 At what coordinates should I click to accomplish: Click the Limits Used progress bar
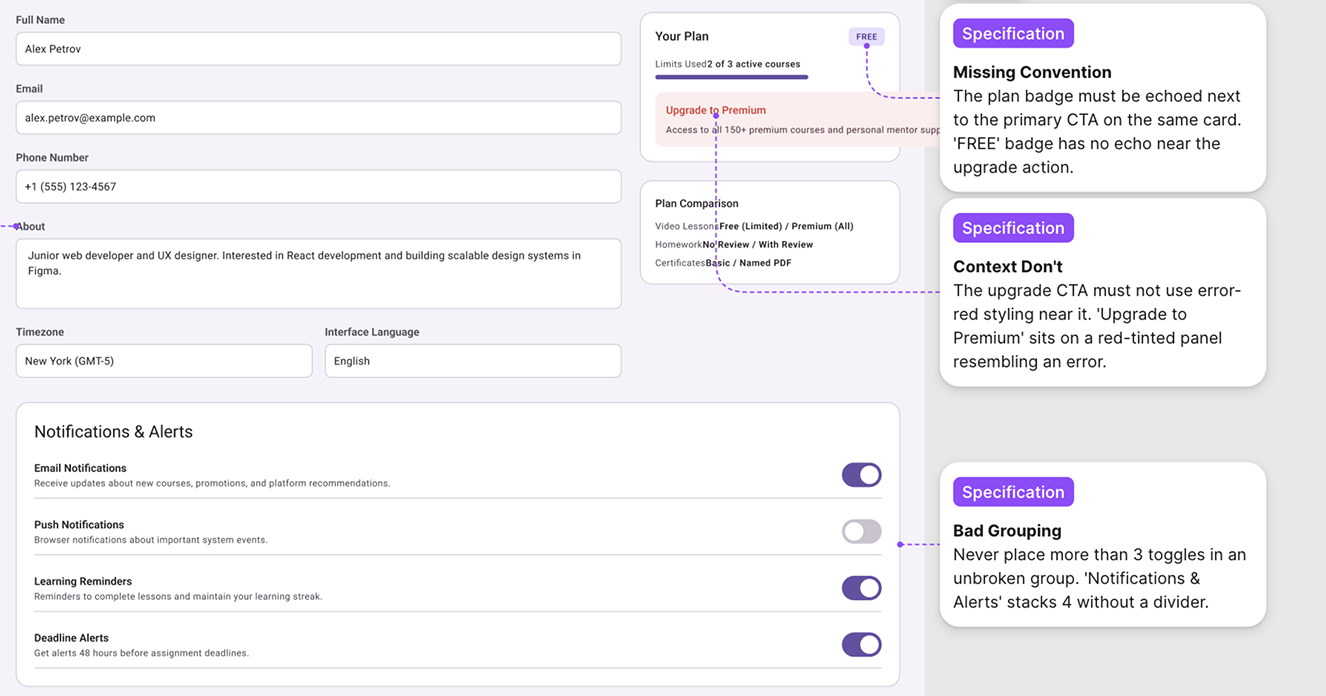[x=732, y=77]
